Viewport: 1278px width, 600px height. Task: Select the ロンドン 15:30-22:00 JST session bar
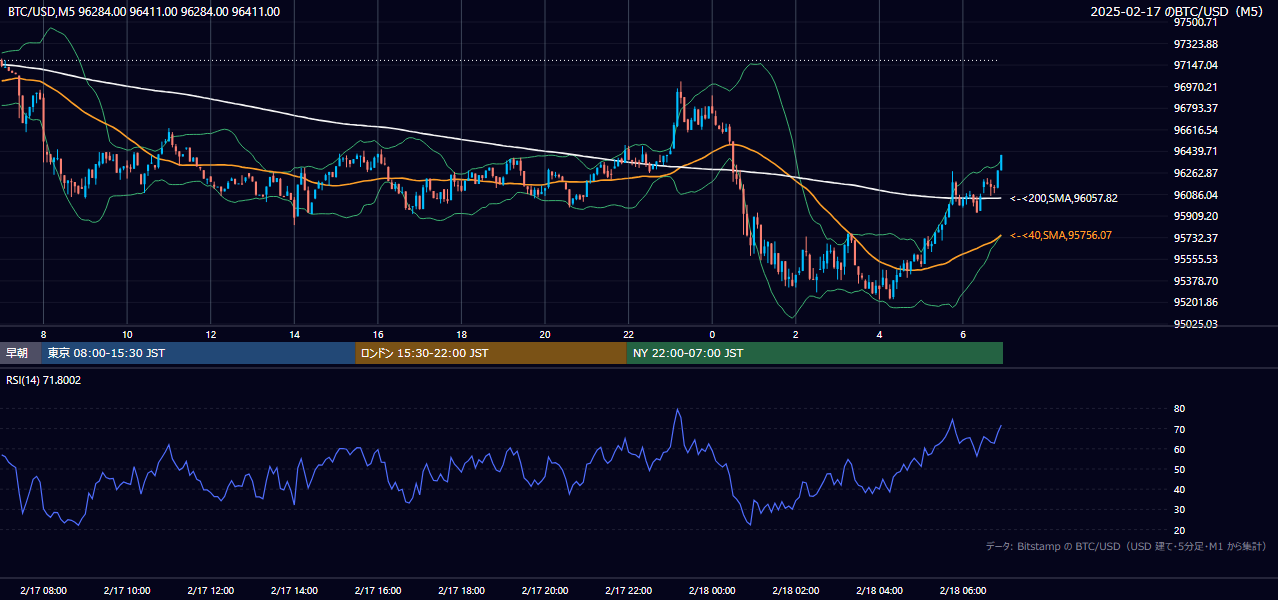pyautogui.click(x=491, y=353)
